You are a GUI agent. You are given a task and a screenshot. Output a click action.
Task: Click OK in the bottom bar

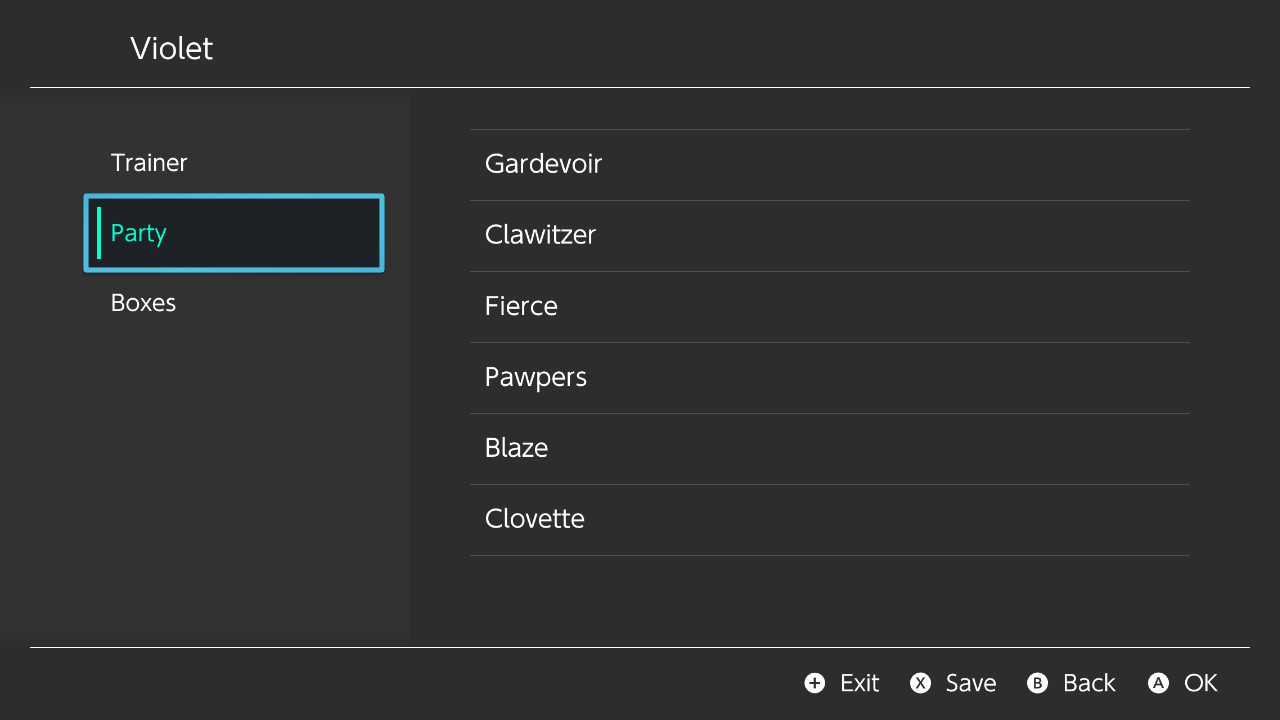click(x=1201, y=683)
